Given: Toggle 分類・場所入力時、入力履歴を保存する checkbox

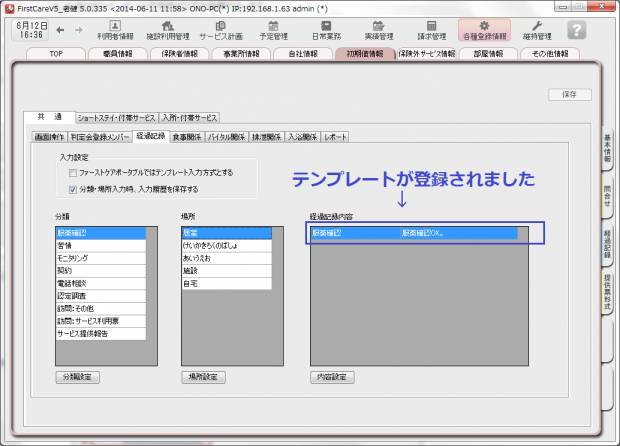Looking at the screenshot, I should point(72,188).
